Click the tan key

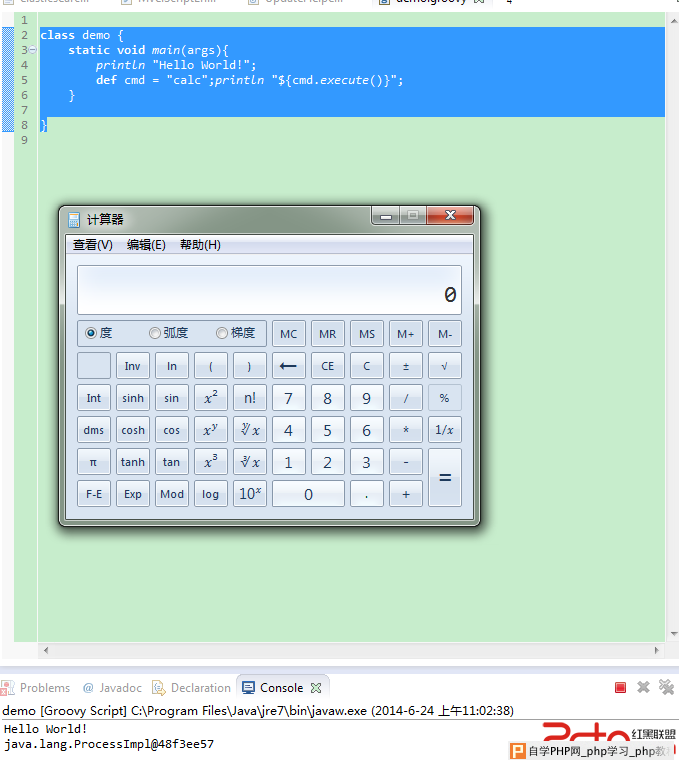(x=172, y=462)
